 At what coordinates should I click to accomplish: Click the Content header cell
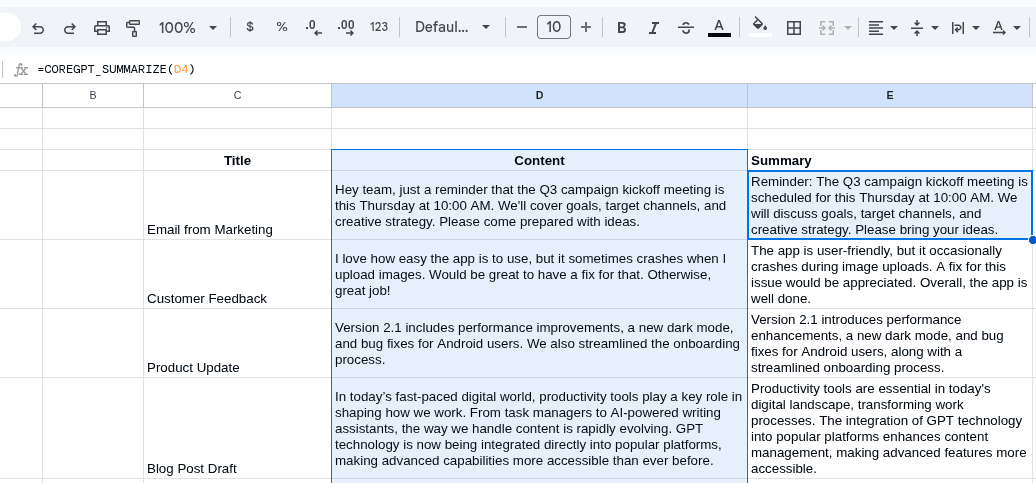point(539,161)
